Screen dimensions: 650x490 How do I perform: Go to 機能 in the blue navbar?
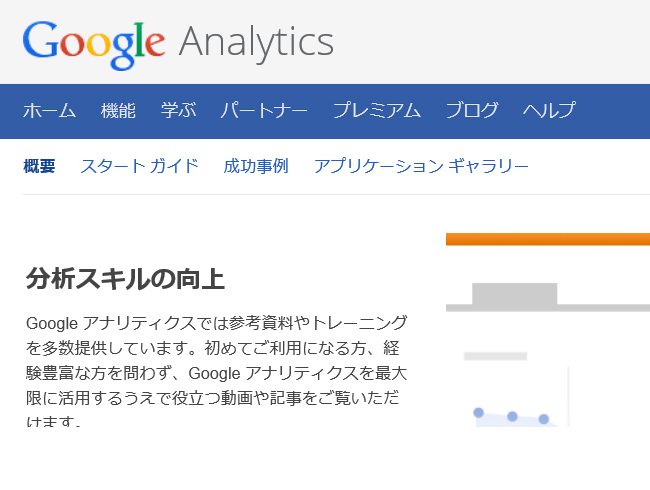pyautogui.click(x=118, y=111)
